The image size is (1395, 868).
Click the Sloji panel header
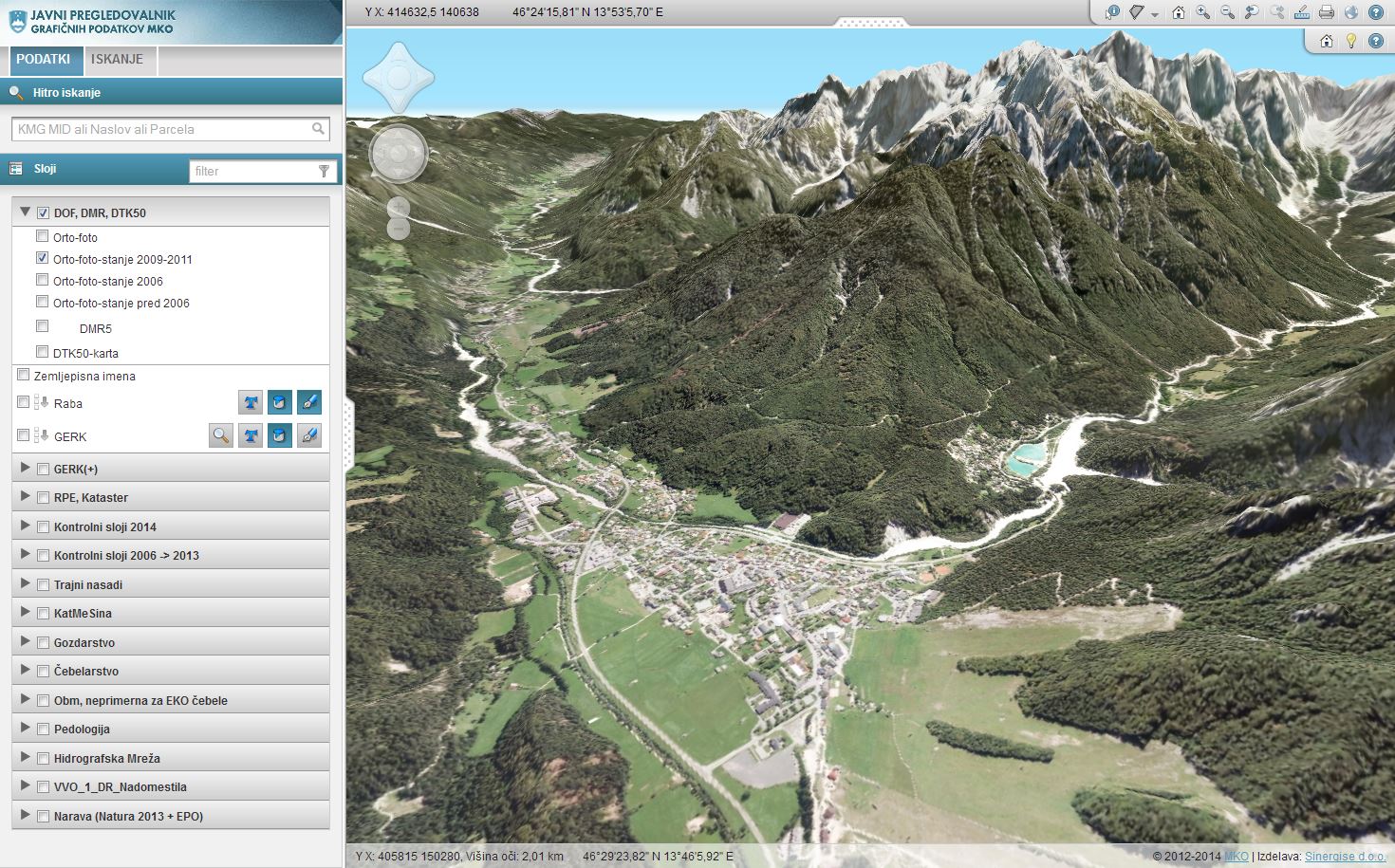(171, 169)
